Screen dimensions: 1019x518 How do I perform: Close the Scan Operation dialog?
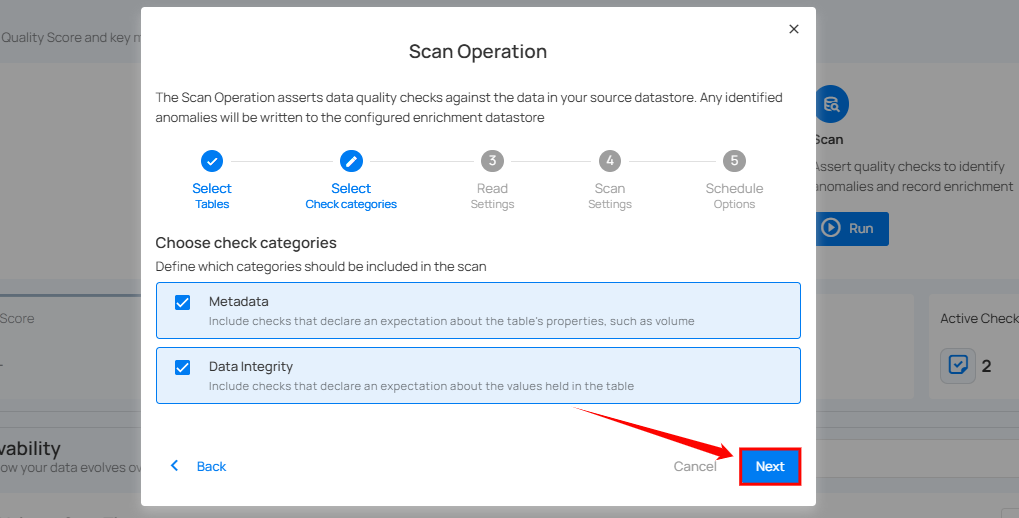pyautogui.click(x=794, y=29)
